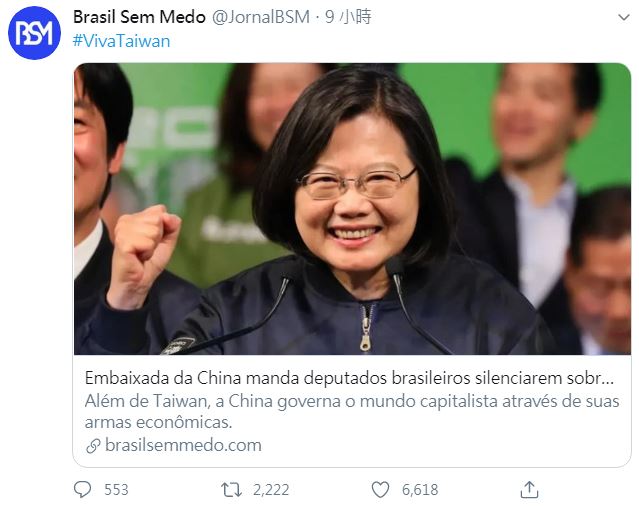Open the 9 小時 tweet timestamp
Viewport: 639px width, 506px height.
(348, 17)
